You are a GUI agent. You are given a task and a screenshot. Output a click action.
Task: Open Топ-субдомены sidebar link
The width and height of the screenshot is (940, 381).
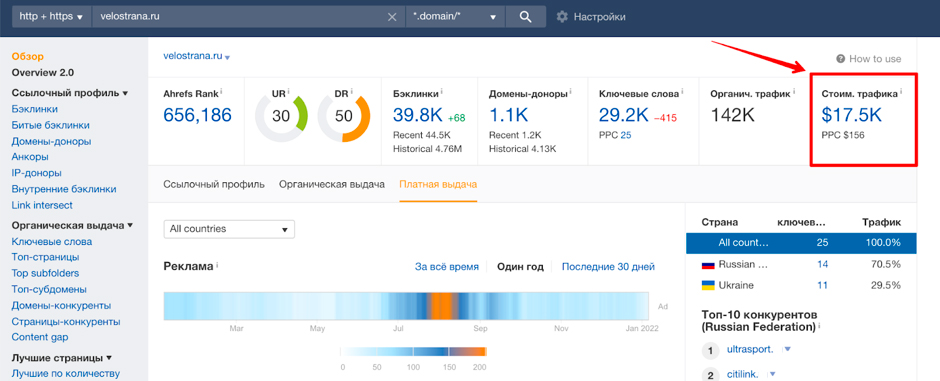tap(49, 289)
